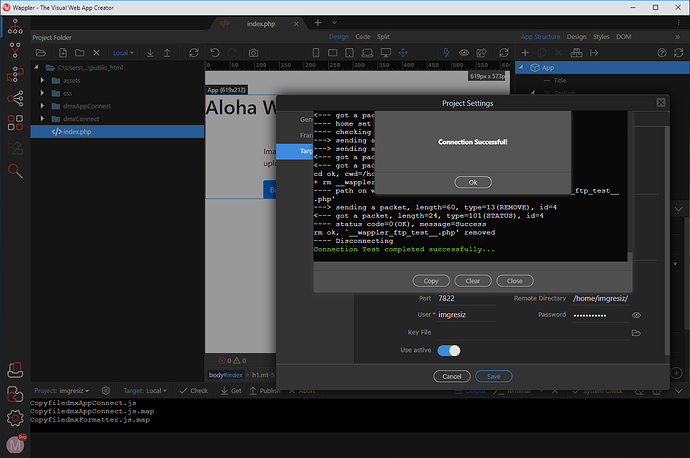Open the tab list chevron dropdown
Viewport: 690px width, 458px height.
(x=334, y=23)
